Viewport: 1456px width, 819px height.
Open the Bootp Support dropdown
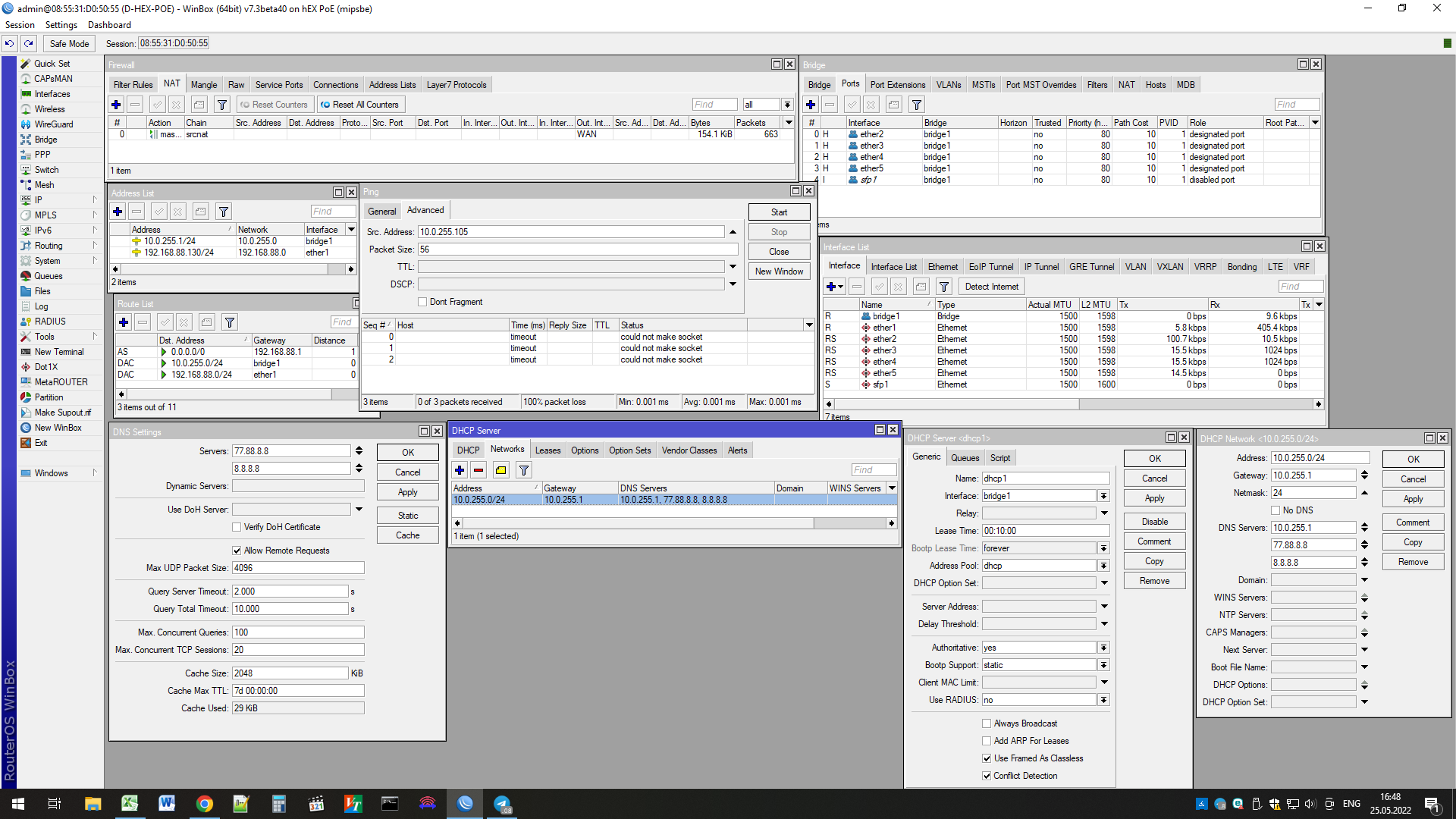[1103, 665]
